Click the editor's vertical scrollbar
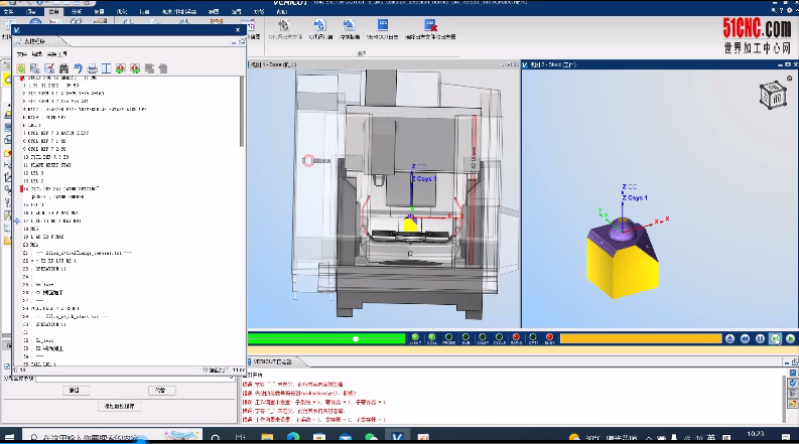 [241, 110]
